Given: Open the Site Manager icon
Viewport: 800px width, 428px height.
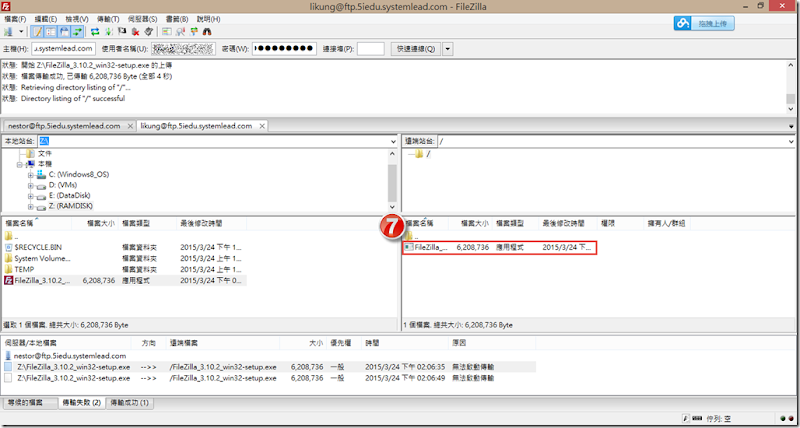Looking at the screenshot, I should tap(9, 32).
